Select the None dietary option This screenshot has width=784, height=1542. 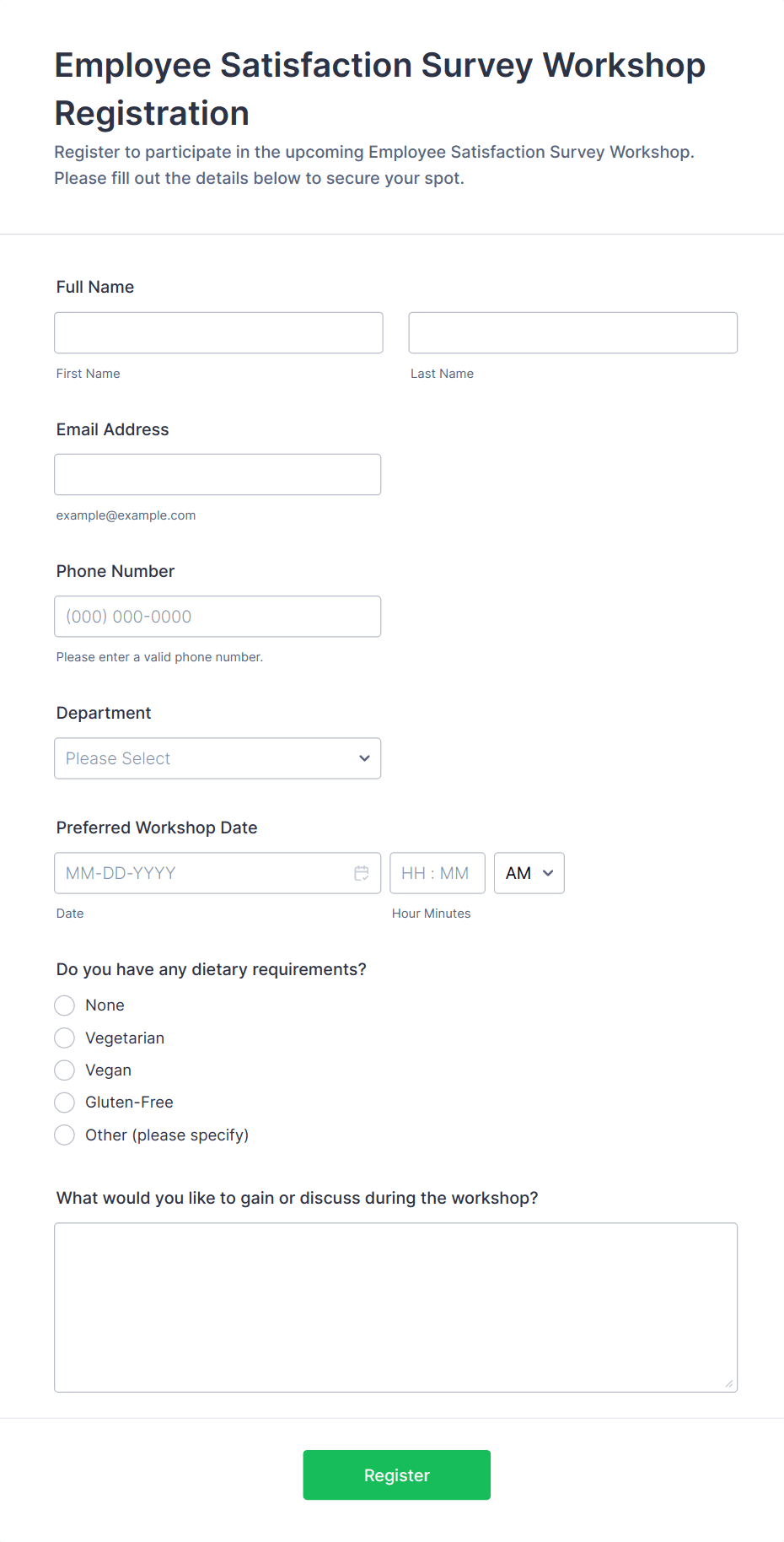[x=64, y=1005]
